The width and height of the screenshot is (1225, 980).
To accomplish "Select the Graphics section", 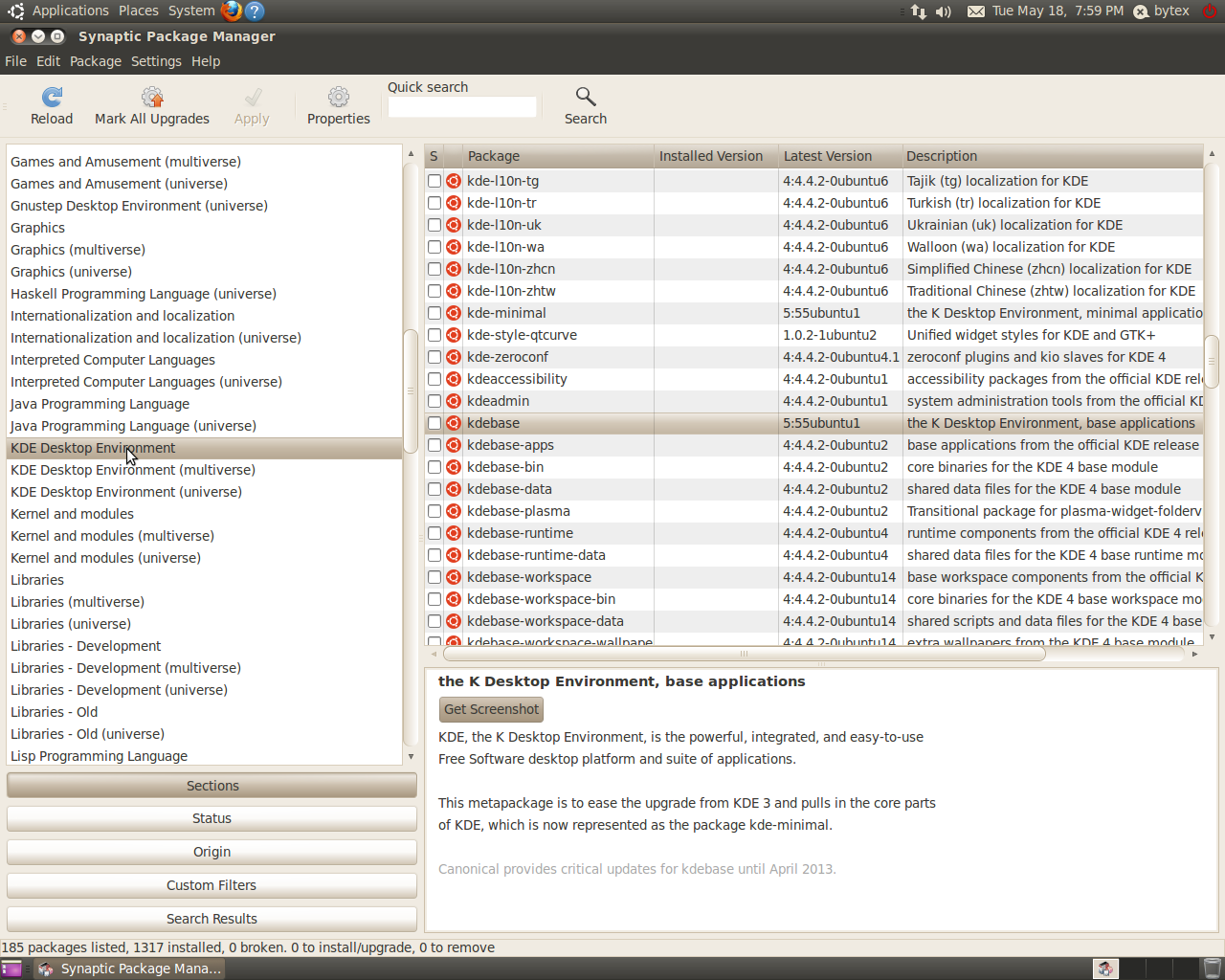I will [x=38, y=228].
